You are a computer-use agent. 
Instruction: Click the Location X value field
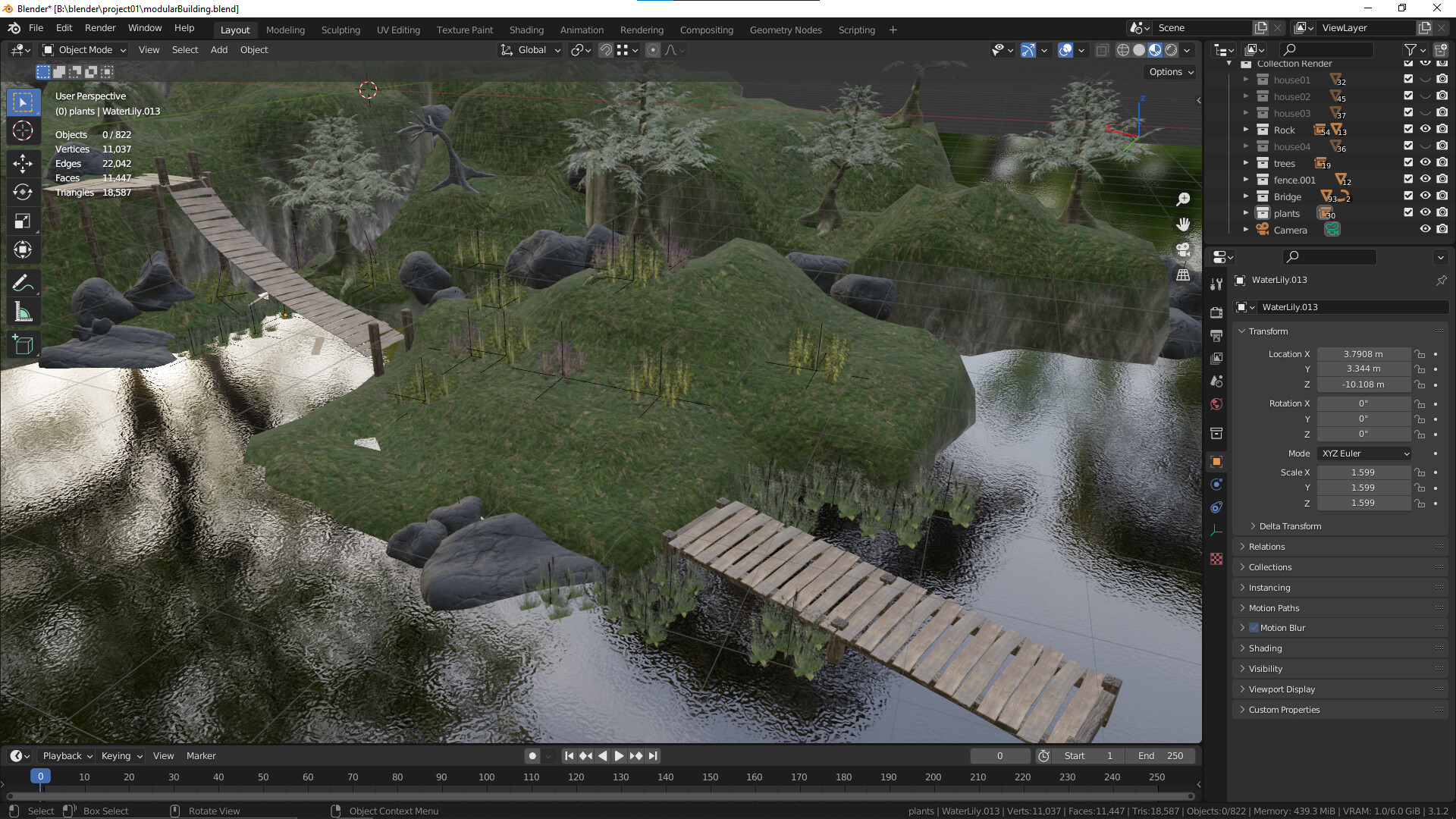click(x=1363, y=354)
